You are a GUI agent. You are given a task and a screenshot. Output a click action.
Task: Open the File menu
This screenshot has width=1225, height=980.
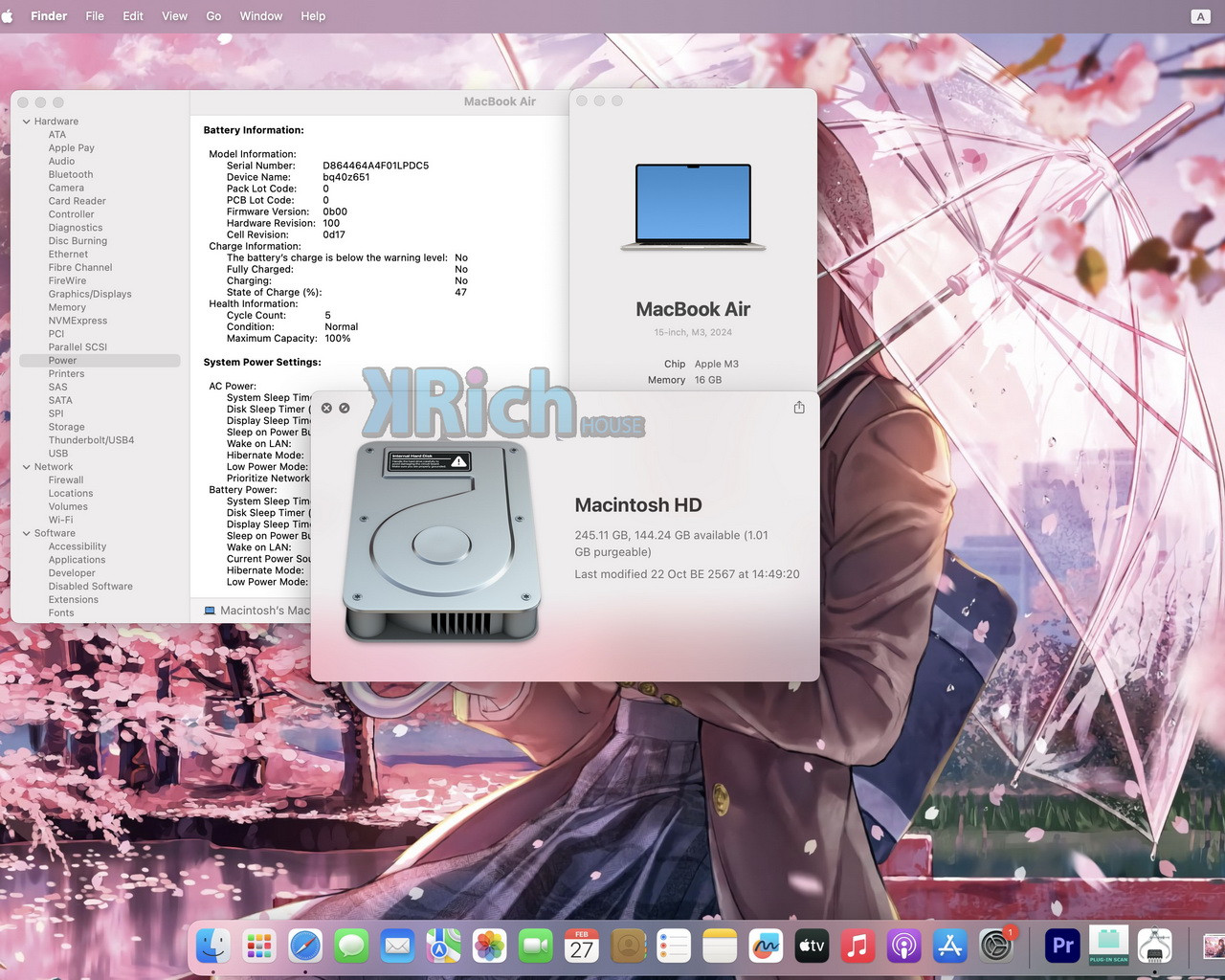coord(95,16)
